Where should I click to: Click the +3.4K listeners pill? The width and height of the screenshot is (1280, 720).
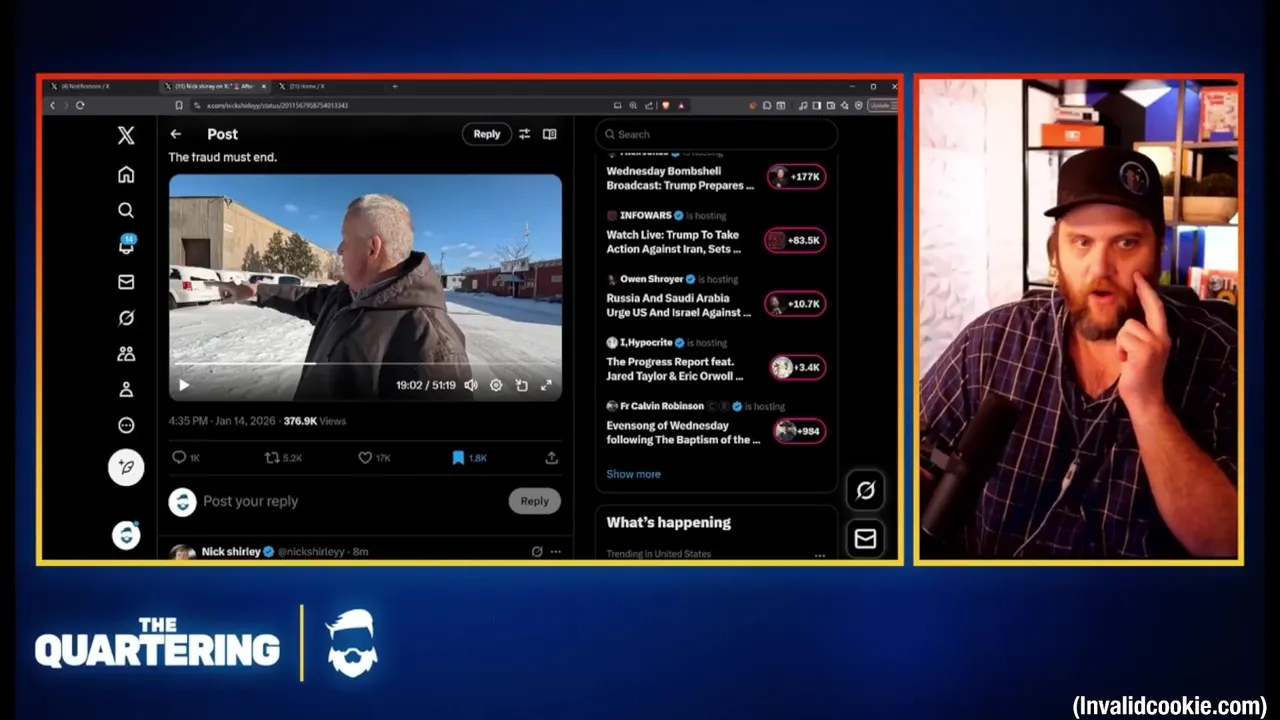[798, 368]
